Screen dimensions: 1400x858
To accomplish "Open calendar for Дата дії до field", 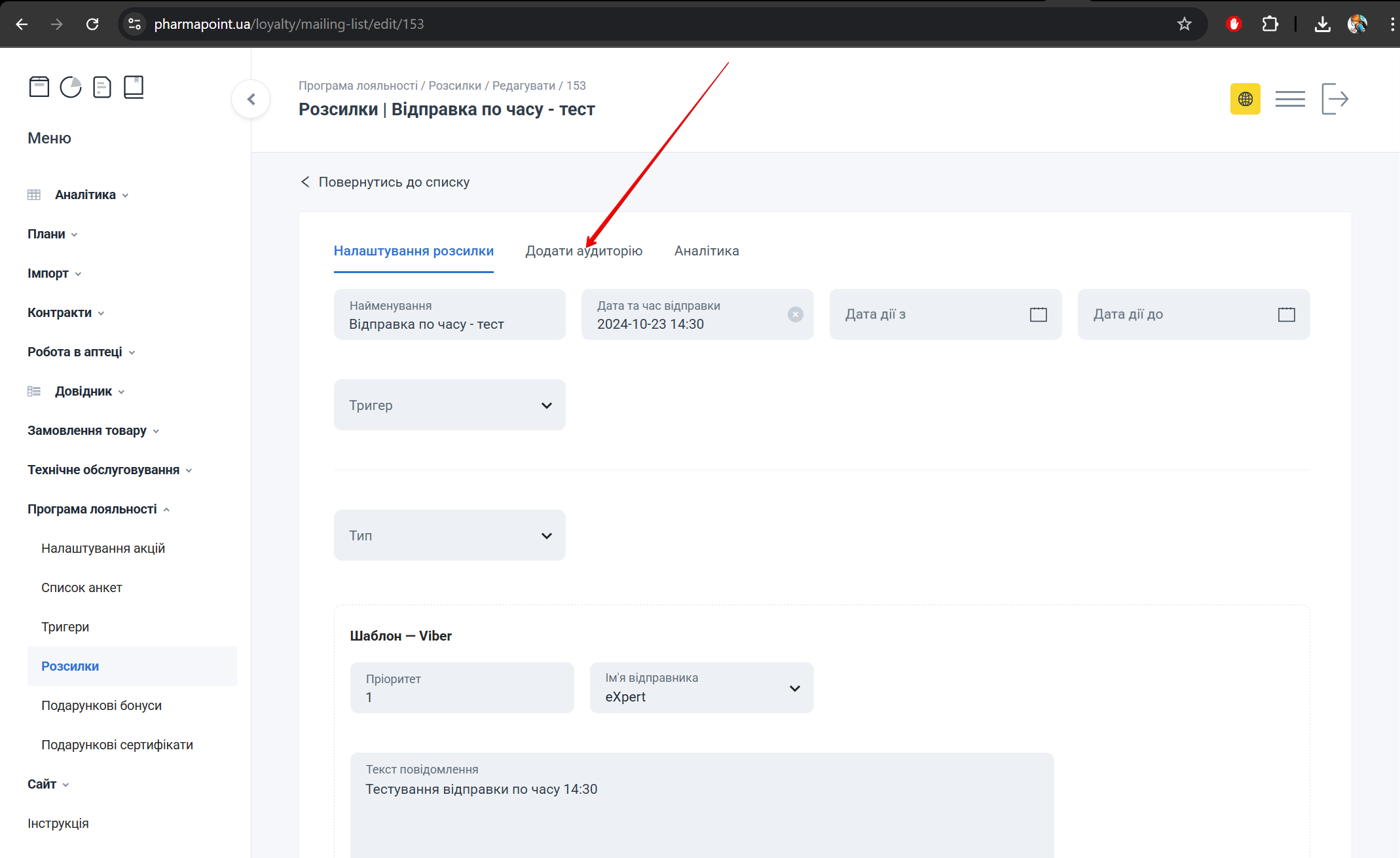I will 1286,314.
